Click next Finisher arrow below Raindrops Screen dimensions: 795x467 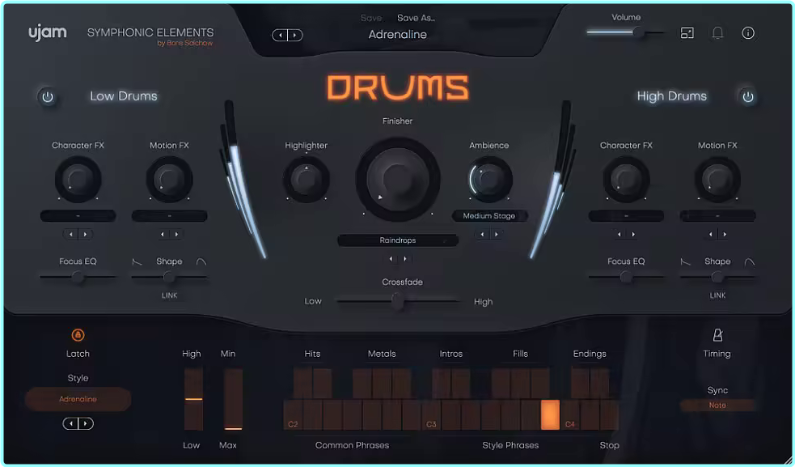405,259
